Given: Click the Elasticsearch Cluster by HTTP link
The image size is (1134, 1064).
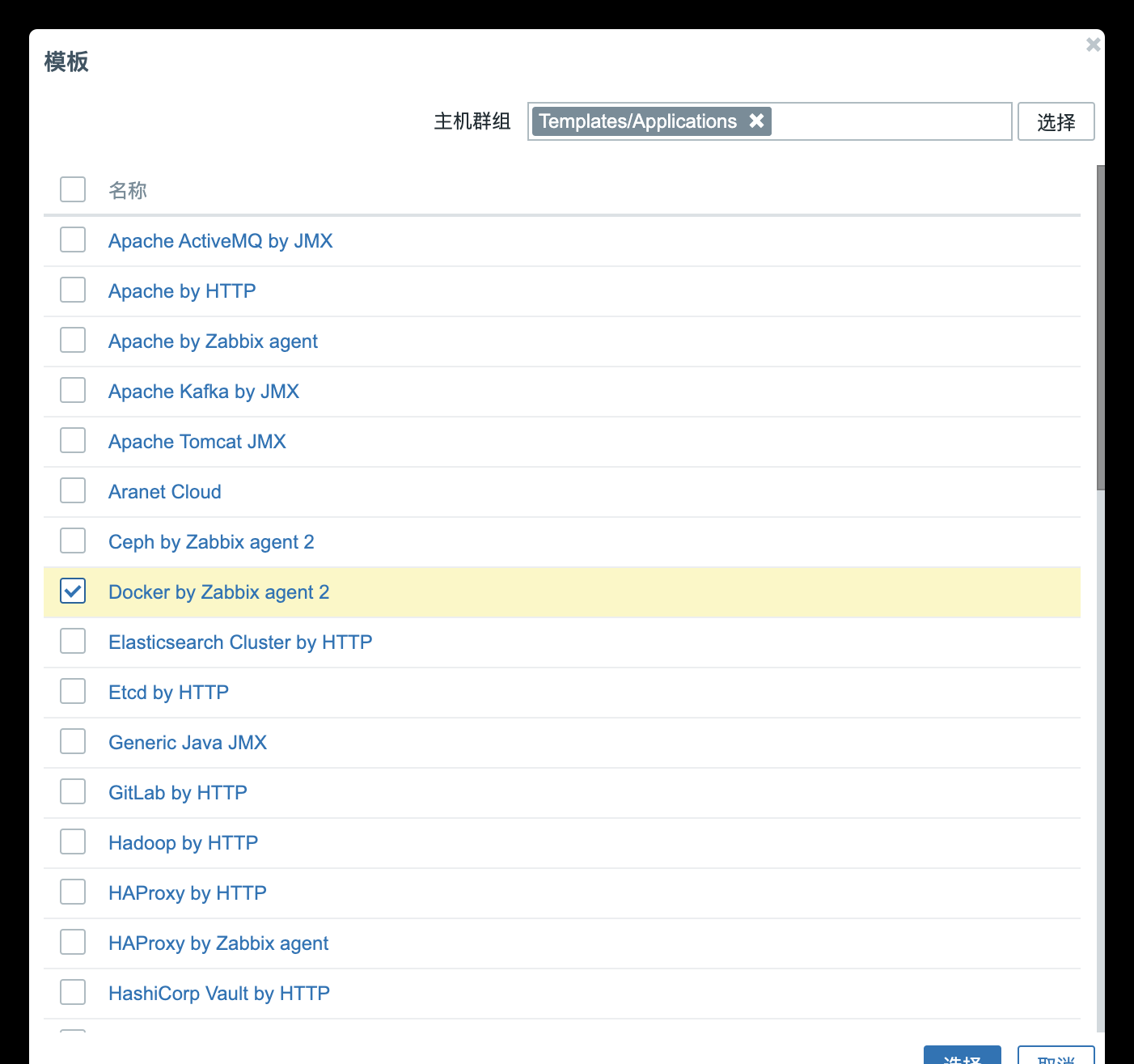Looking at the screenshot, I should coord(240,642).
